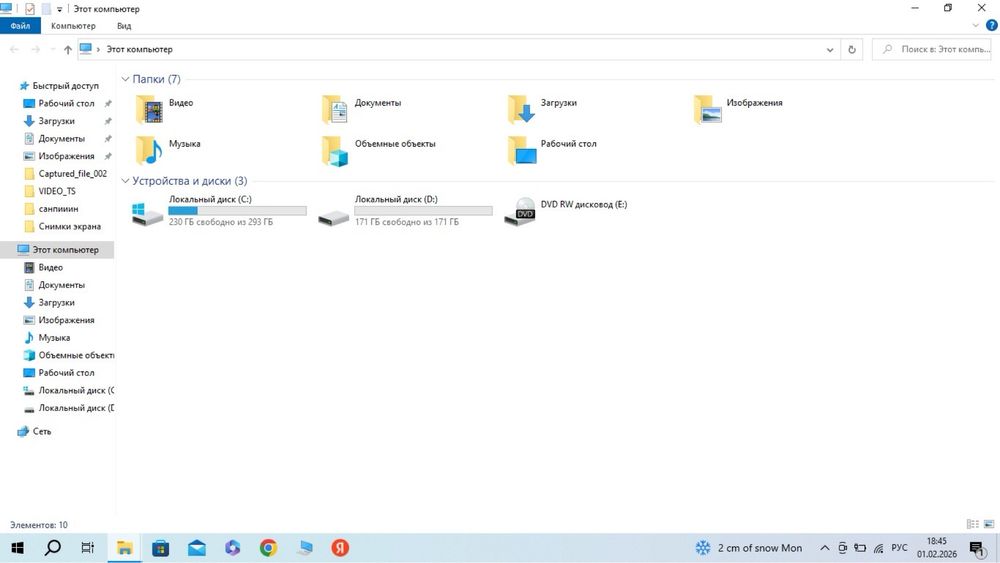Switch to details view icon in status bar
This screenshot has width=1000, height=563.
coord(973,524)
